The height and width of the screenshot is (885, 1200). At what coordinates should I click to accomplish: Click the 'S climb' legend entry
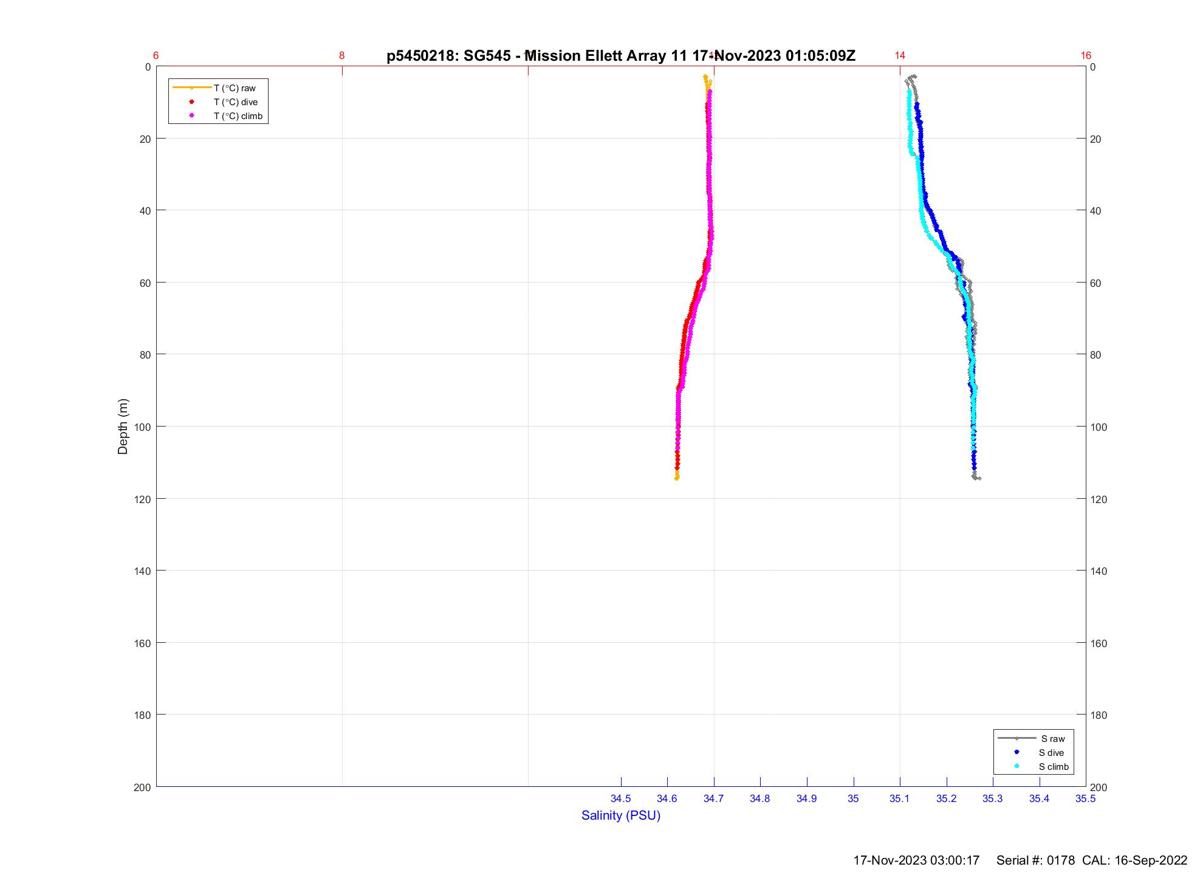tap(1054, 766)
